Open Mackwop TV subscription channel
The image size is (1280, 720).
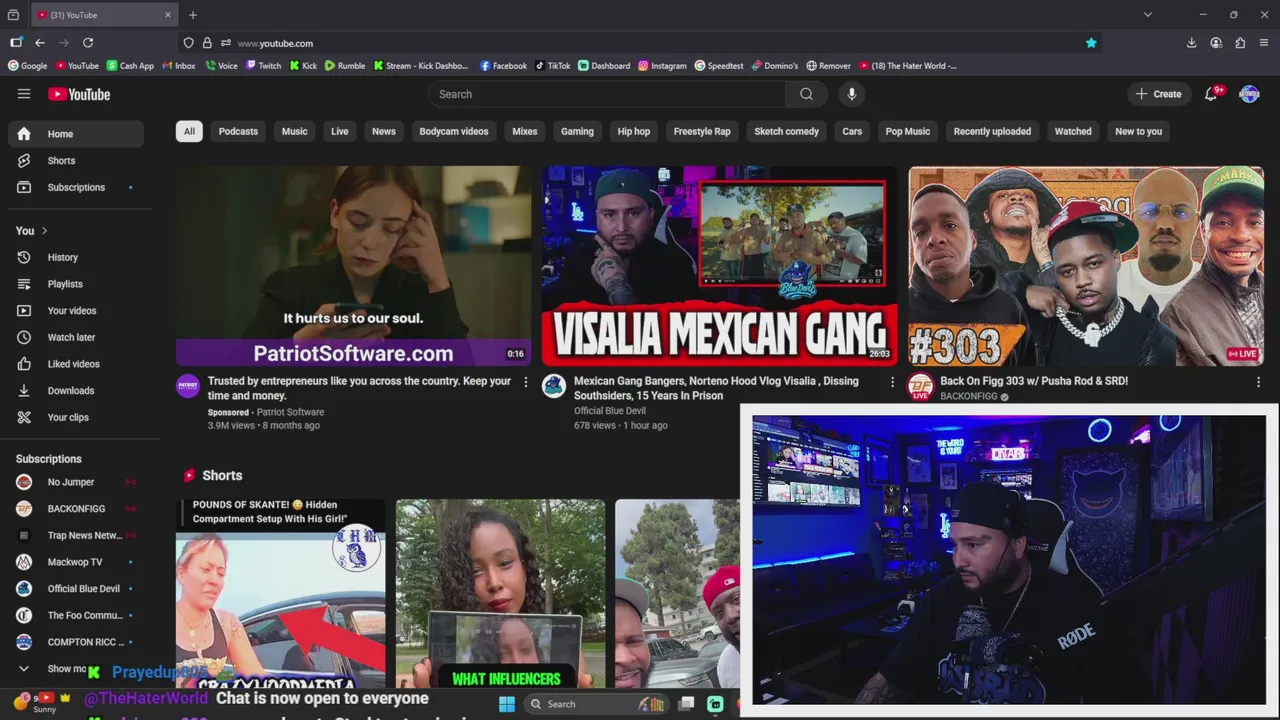[x=76, y=562]
